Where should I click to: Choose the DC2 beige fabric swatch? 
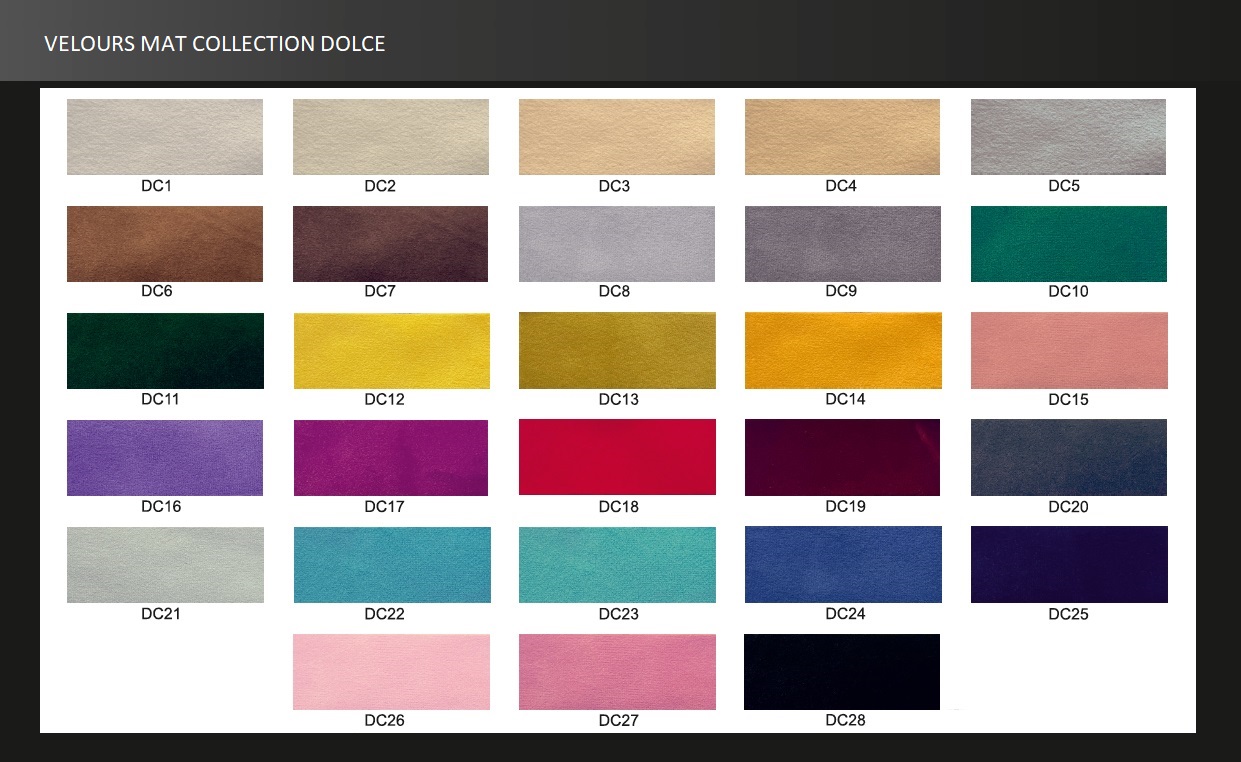pyautogui.click(x=391, y=137)
